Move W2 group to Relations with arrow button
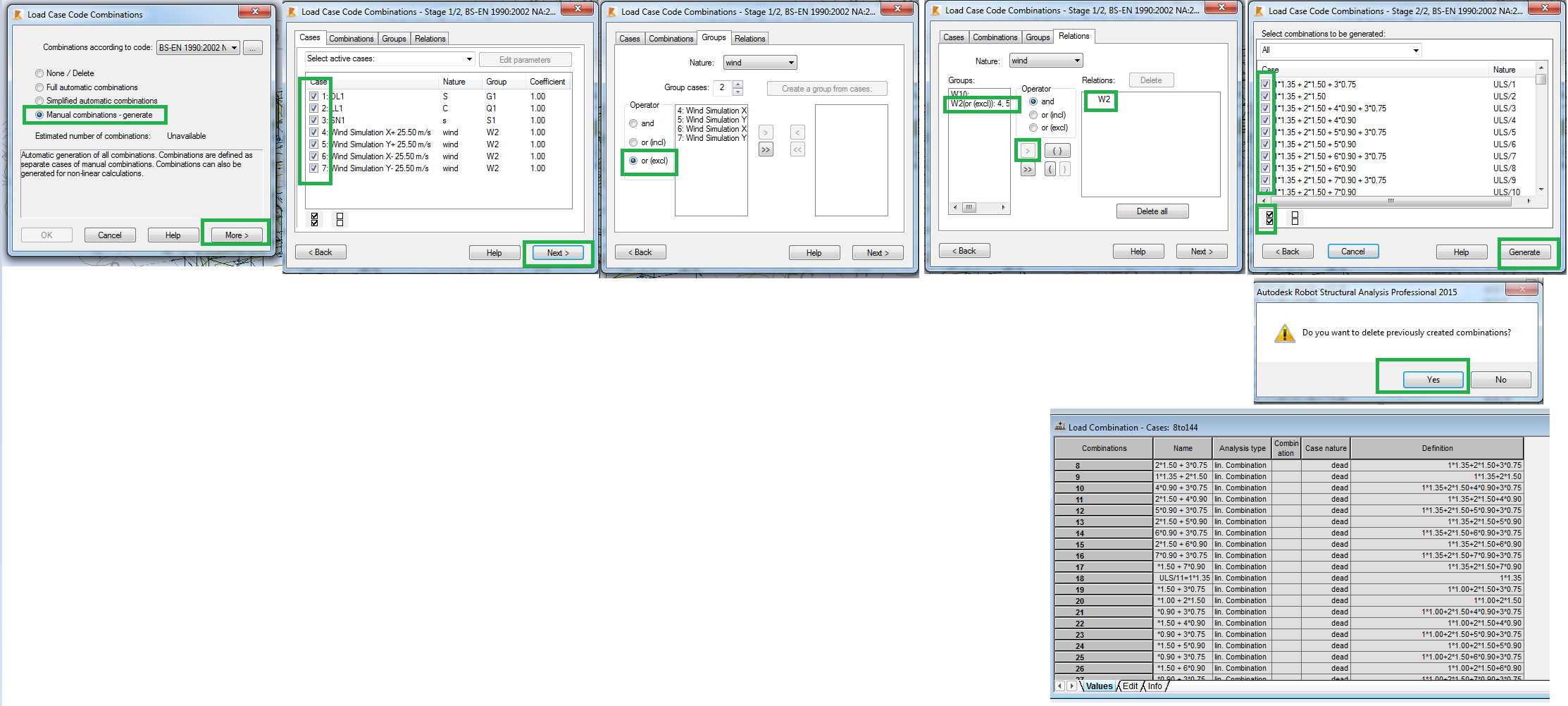Screen dimensions: 1568x706 pyautogui.click(x=1028, y=151)
